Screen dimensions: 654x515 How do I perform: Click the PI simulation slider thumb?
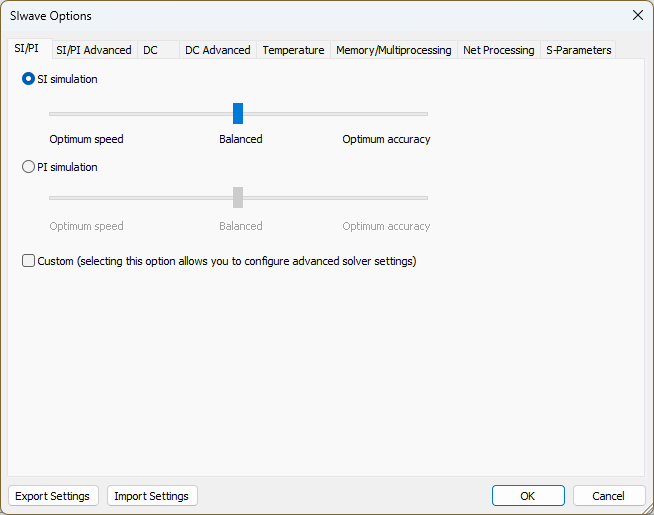coord(238,197)
